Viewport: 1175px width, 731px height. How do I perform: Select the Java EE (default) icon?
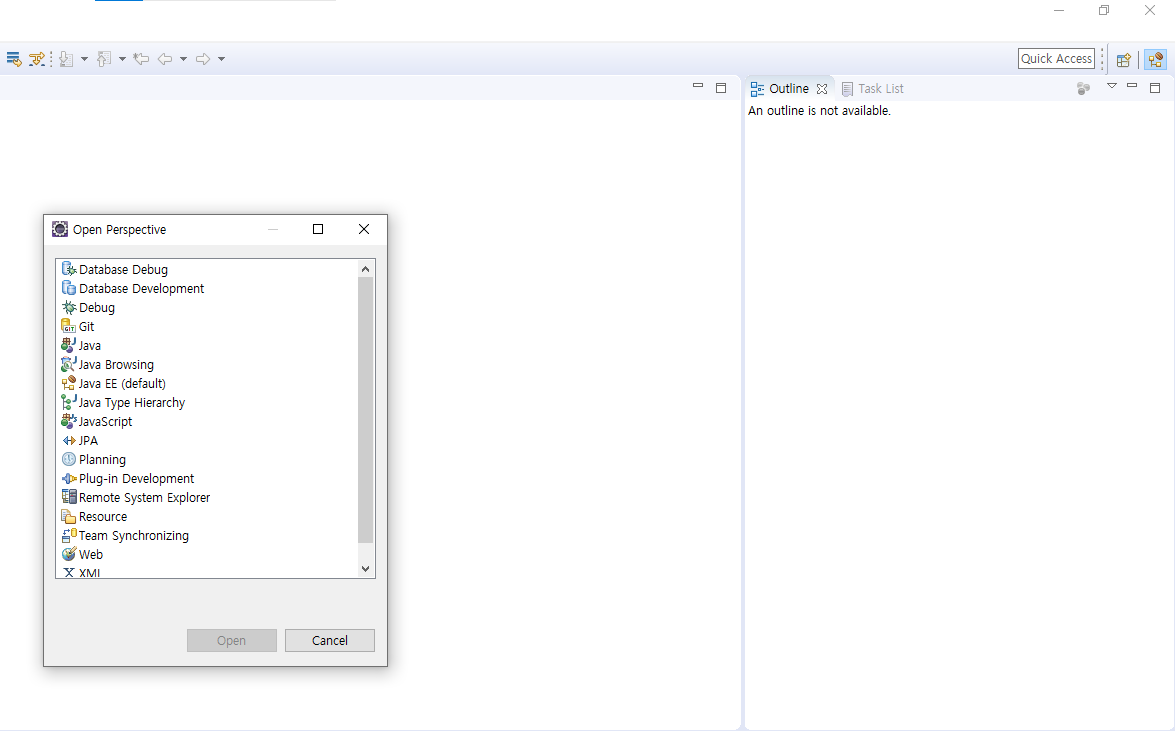coord(68,383)
